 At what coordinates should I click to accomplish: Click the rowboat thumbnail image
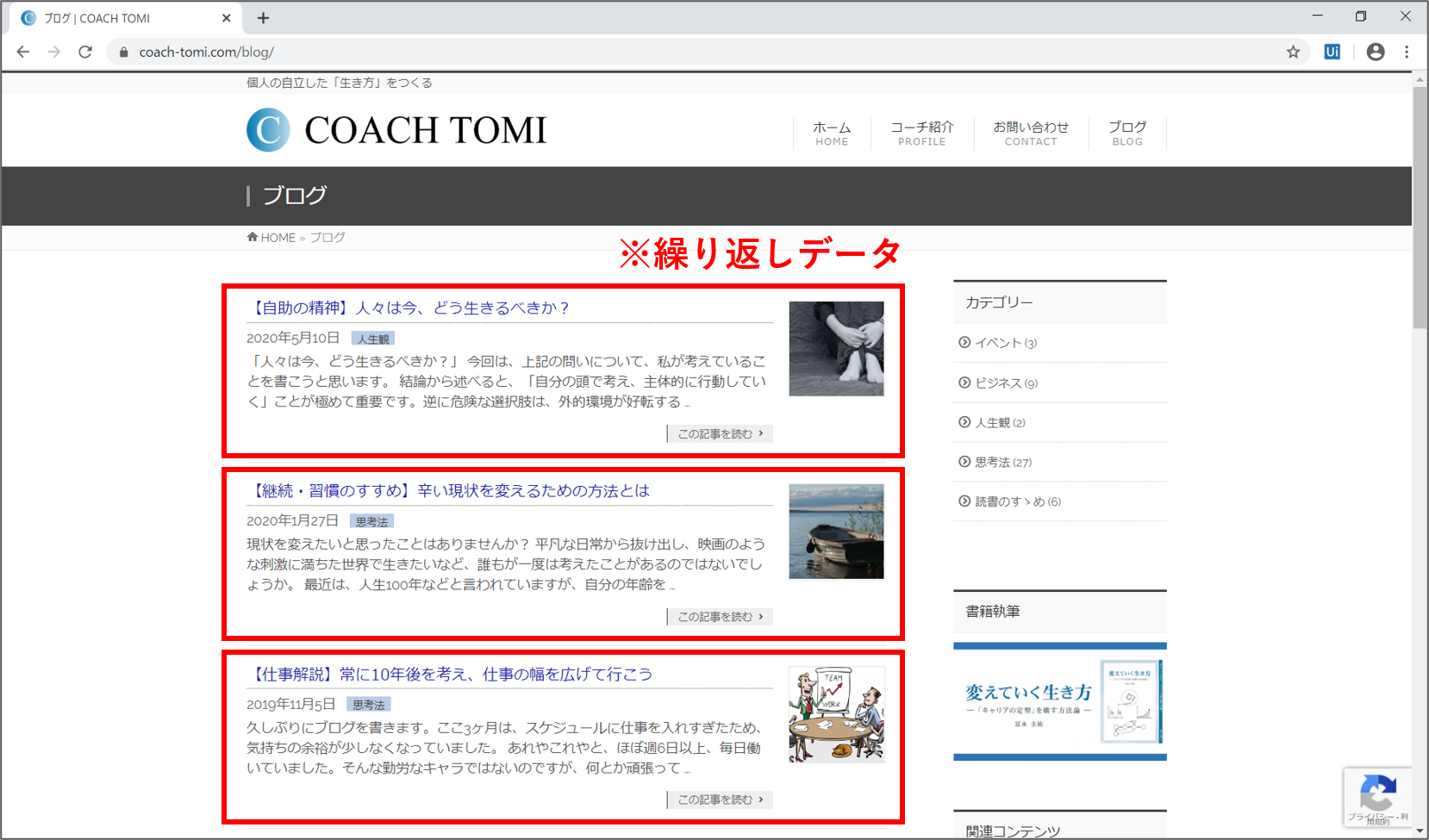coord(836,532)
